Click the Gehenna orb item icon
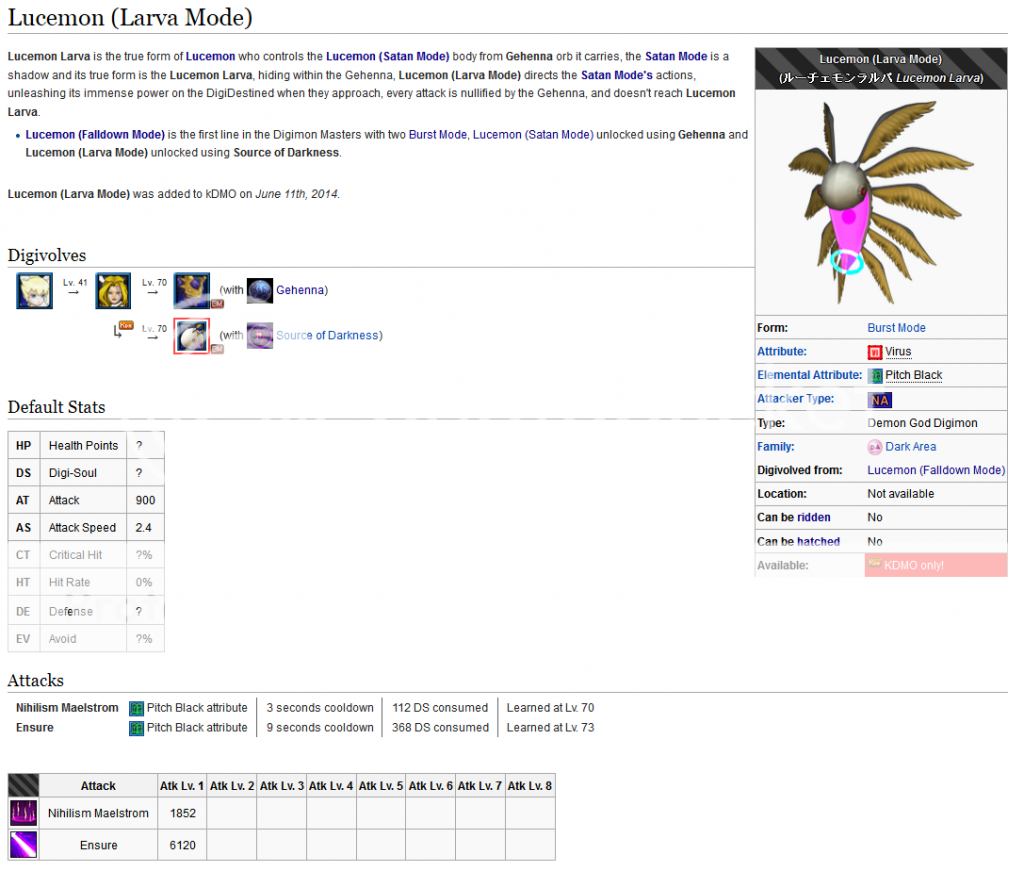The width and height of the screenshot is (1024, 870). click(x=260, y=290)
